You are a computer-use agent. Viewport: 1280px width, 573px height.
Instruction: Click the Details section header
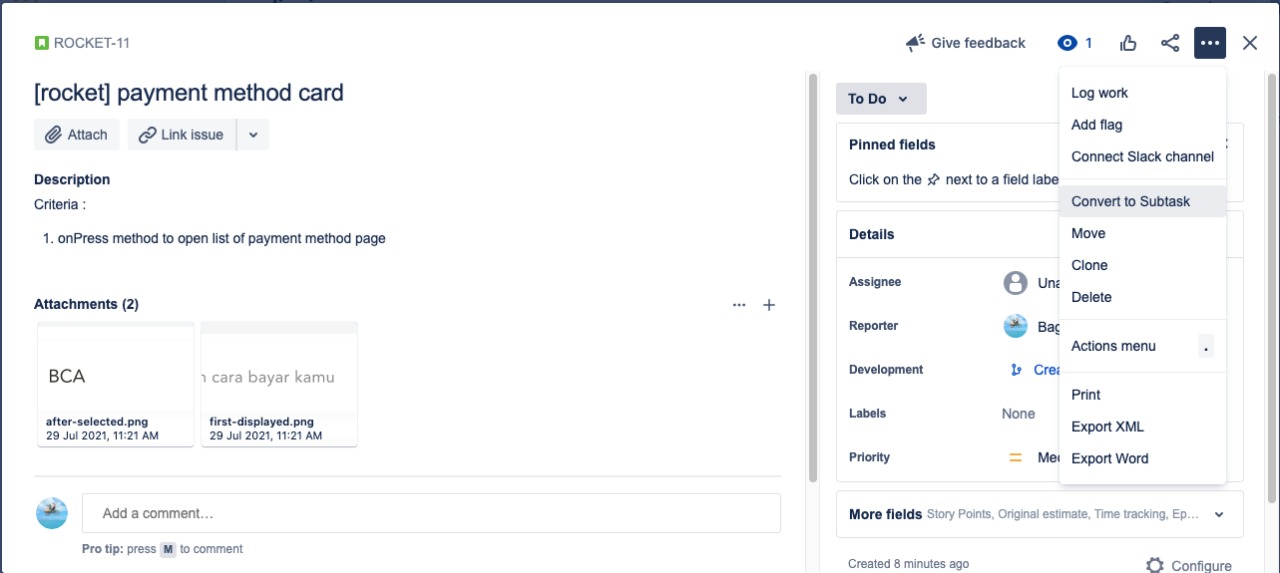point(871,234)
